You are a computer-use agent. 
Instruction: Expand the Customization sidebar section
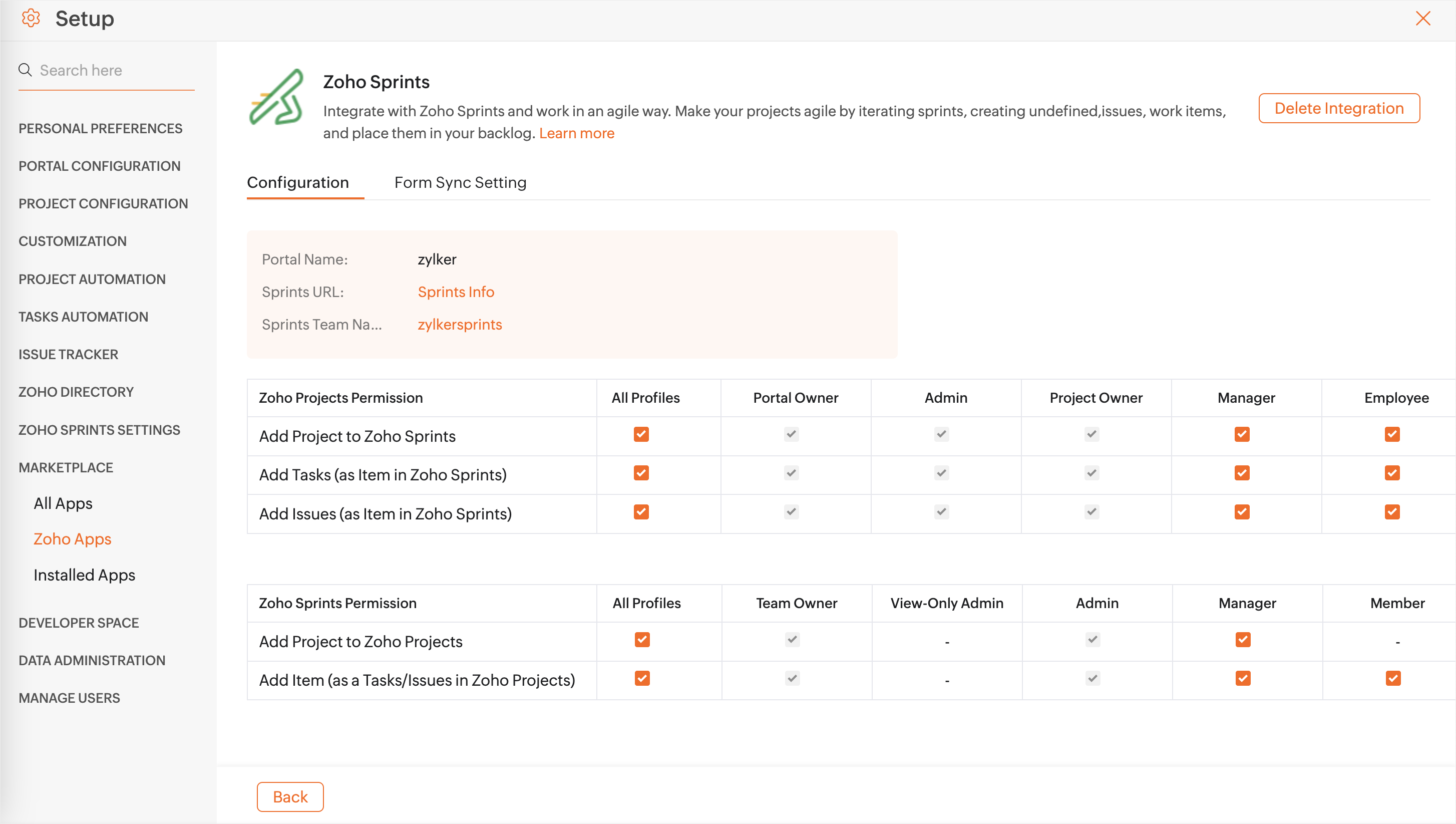pyautogui.click(x=73, y=241)
